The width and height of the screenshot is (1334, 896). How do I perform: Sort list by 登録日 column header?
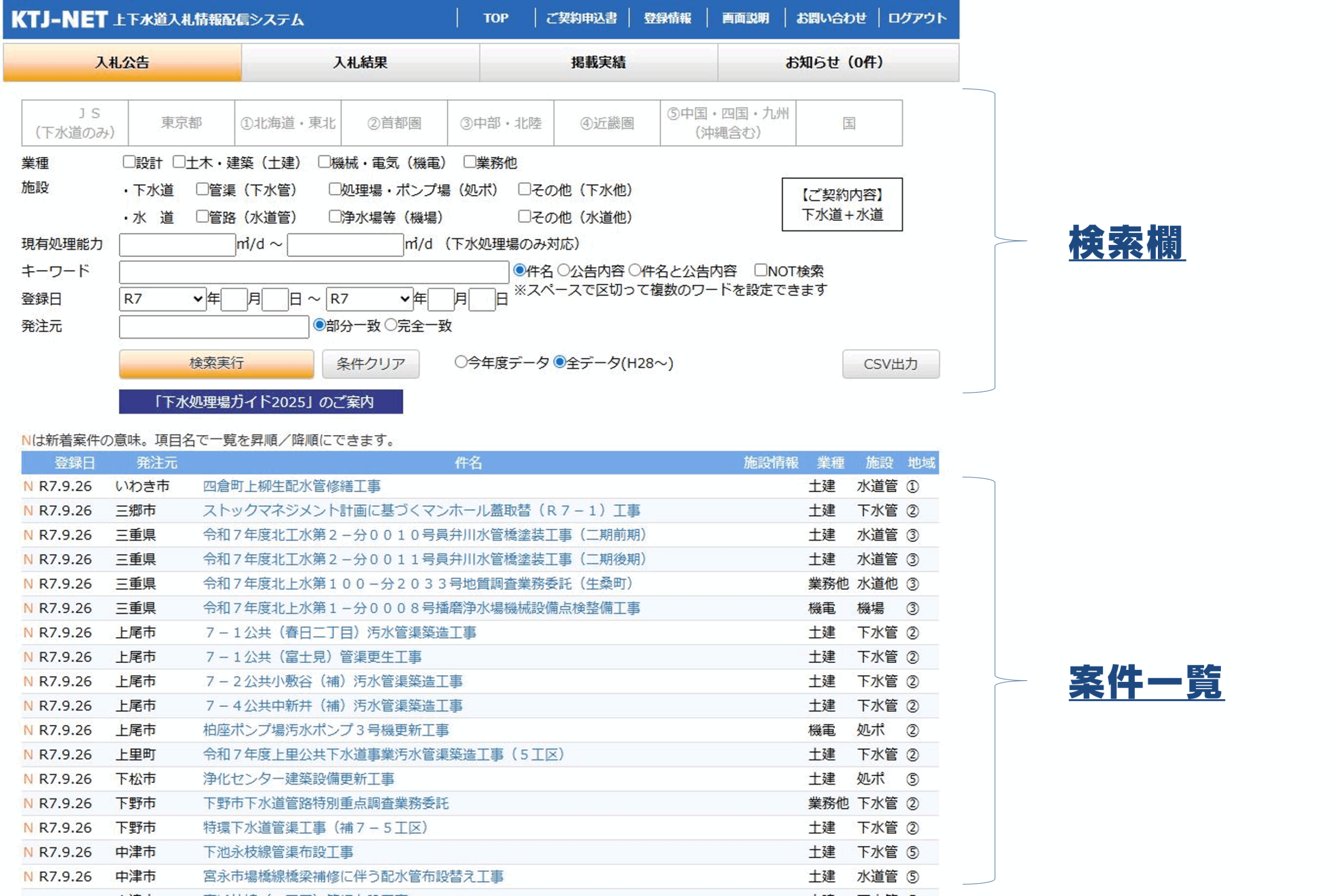point(75,462)
